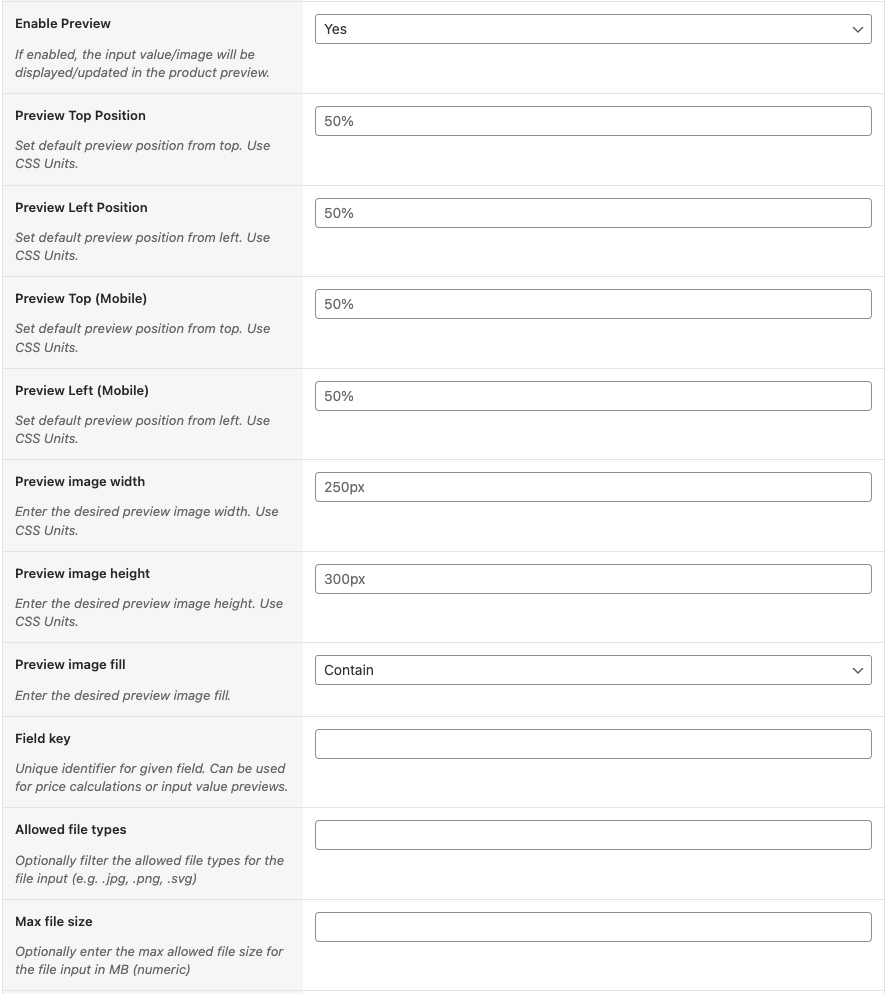
Task: Click the 'Allowed file types' label
Action: pos(71,829)
